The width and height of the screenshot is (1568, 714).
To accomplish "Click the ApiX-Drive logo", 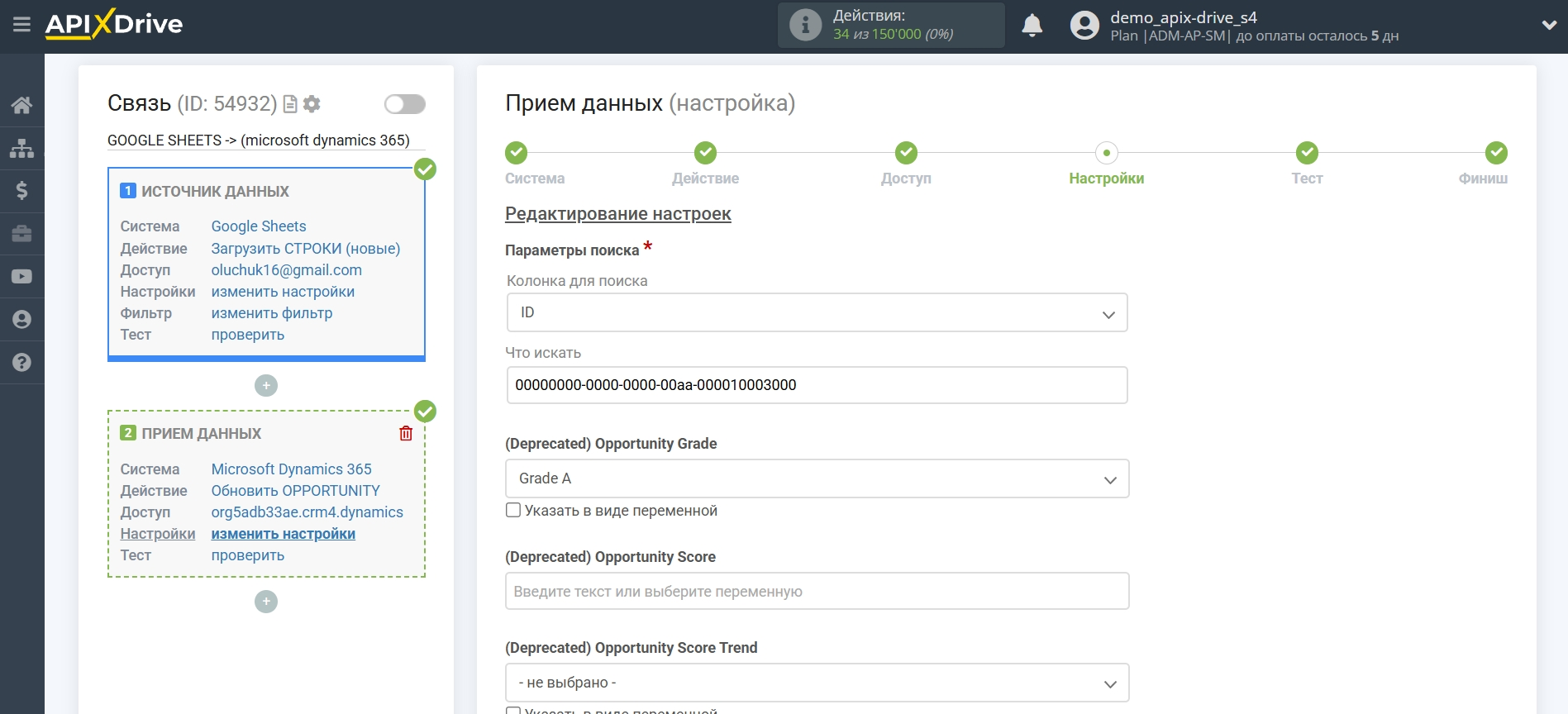I will (x=114, y=25).
